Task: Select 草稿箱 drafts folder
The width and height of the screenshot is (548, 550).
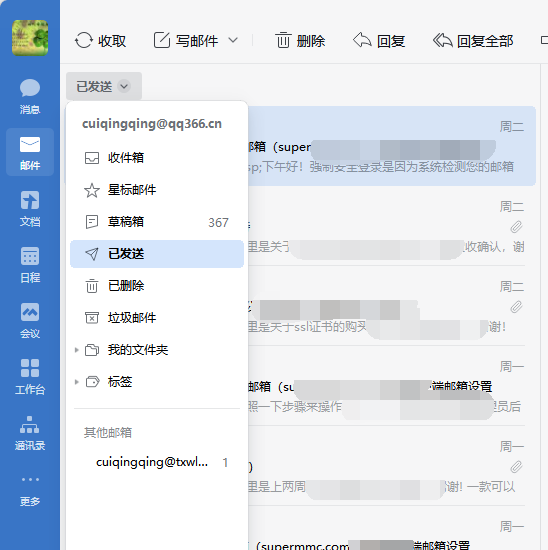Action: (x=157, y=222)
